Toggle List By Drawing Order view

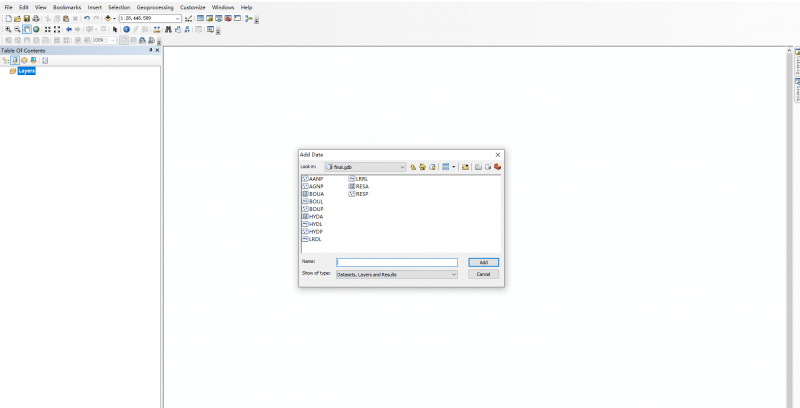click(5, 60)
